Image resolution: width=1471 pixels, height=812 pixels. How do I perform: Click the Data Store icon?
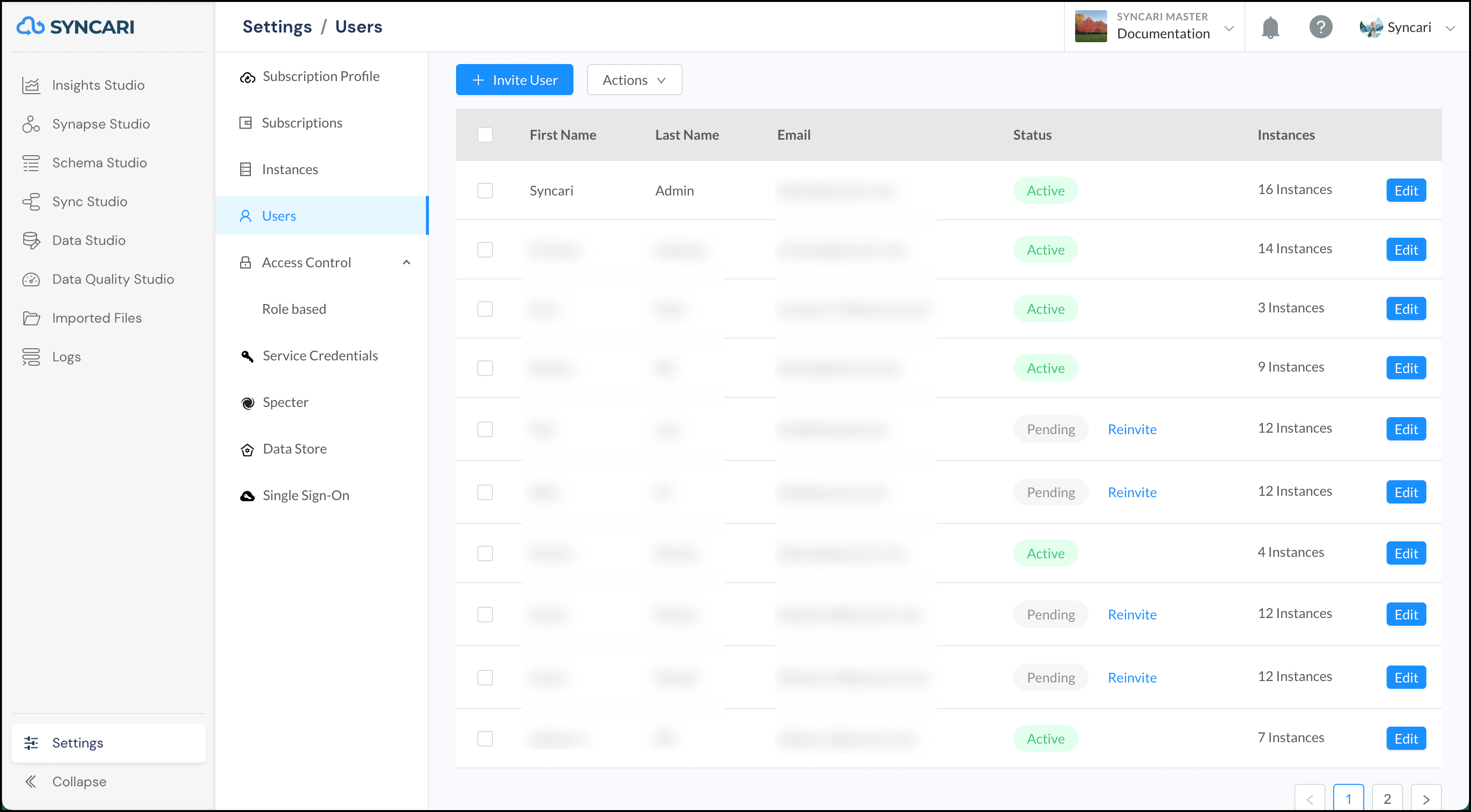pos(247,450)
